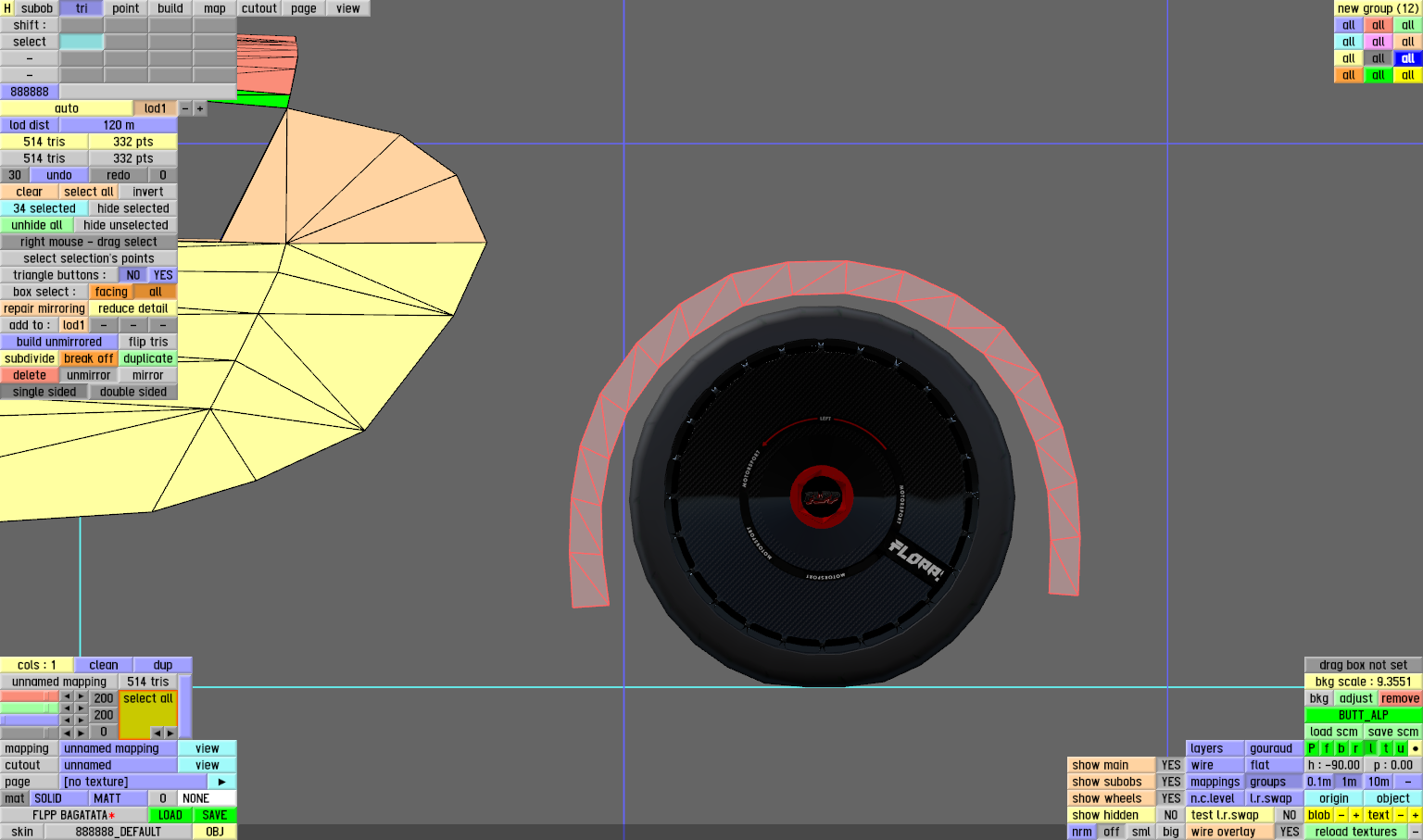This screenshot has width=1423, height=840.
Task: Switch to the subob tab
Action: 37,8
